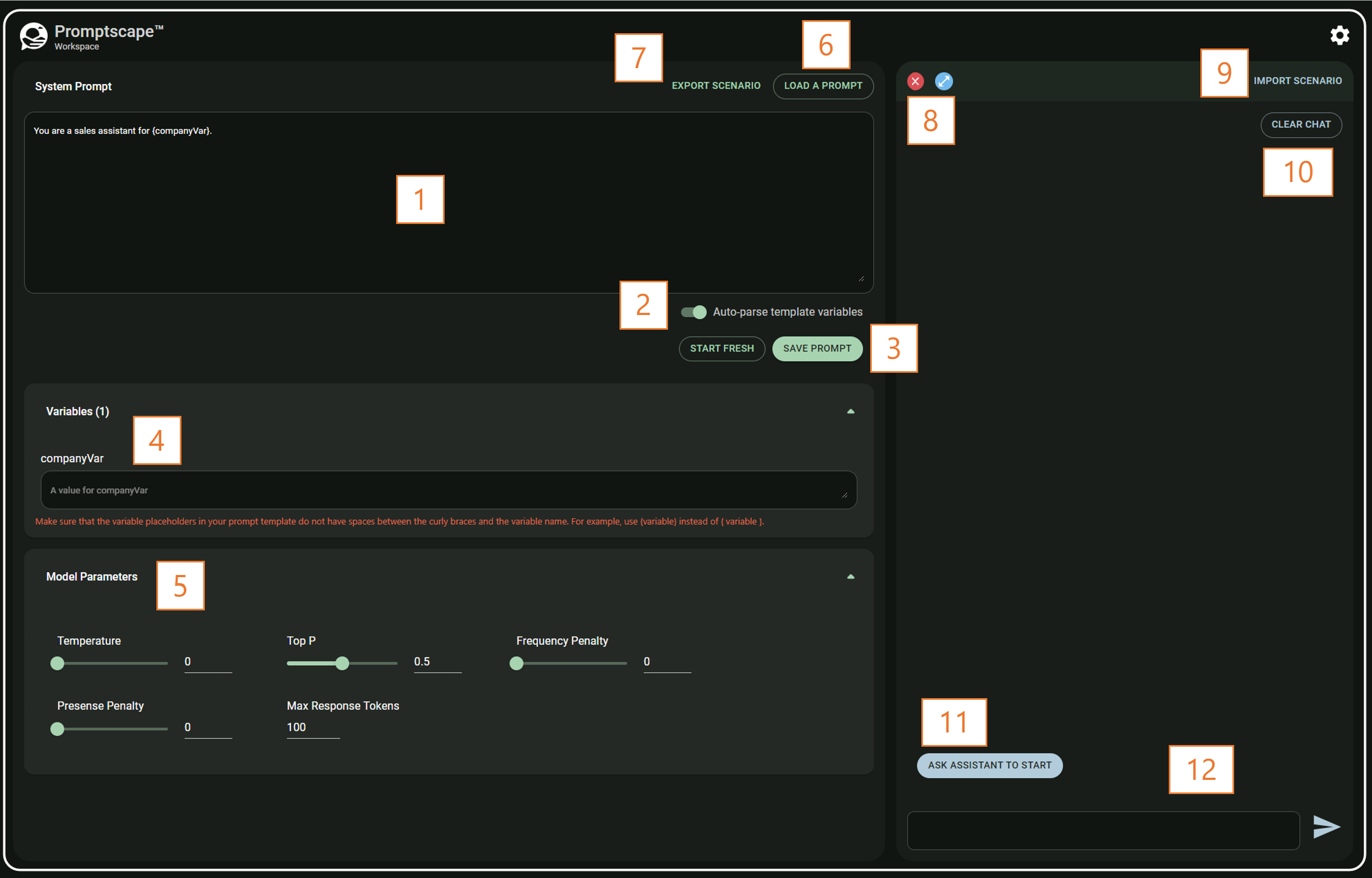Screen dimensions: 1372x878
Task: Open the settings gear icon
Action: (x=1339, y=35)
